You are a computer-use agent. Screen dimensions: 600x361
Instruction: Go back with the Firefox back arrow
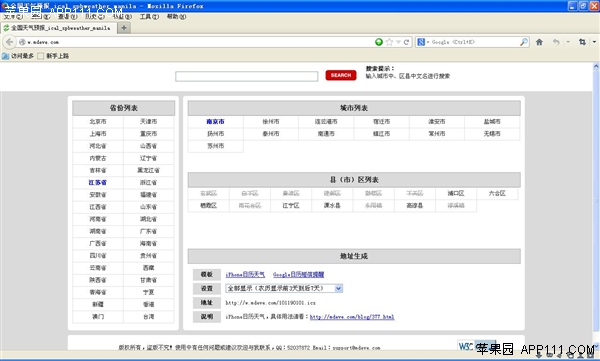click(10, 42)
